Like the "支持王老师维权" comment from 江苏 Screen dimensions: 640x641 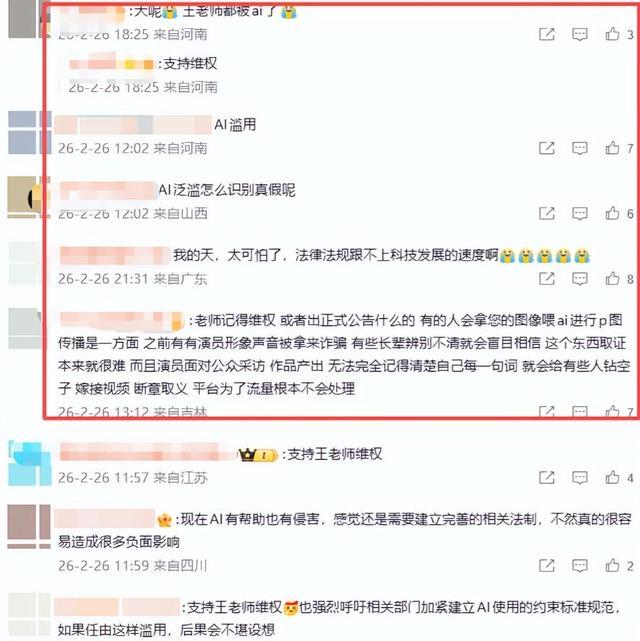(612, 477)
